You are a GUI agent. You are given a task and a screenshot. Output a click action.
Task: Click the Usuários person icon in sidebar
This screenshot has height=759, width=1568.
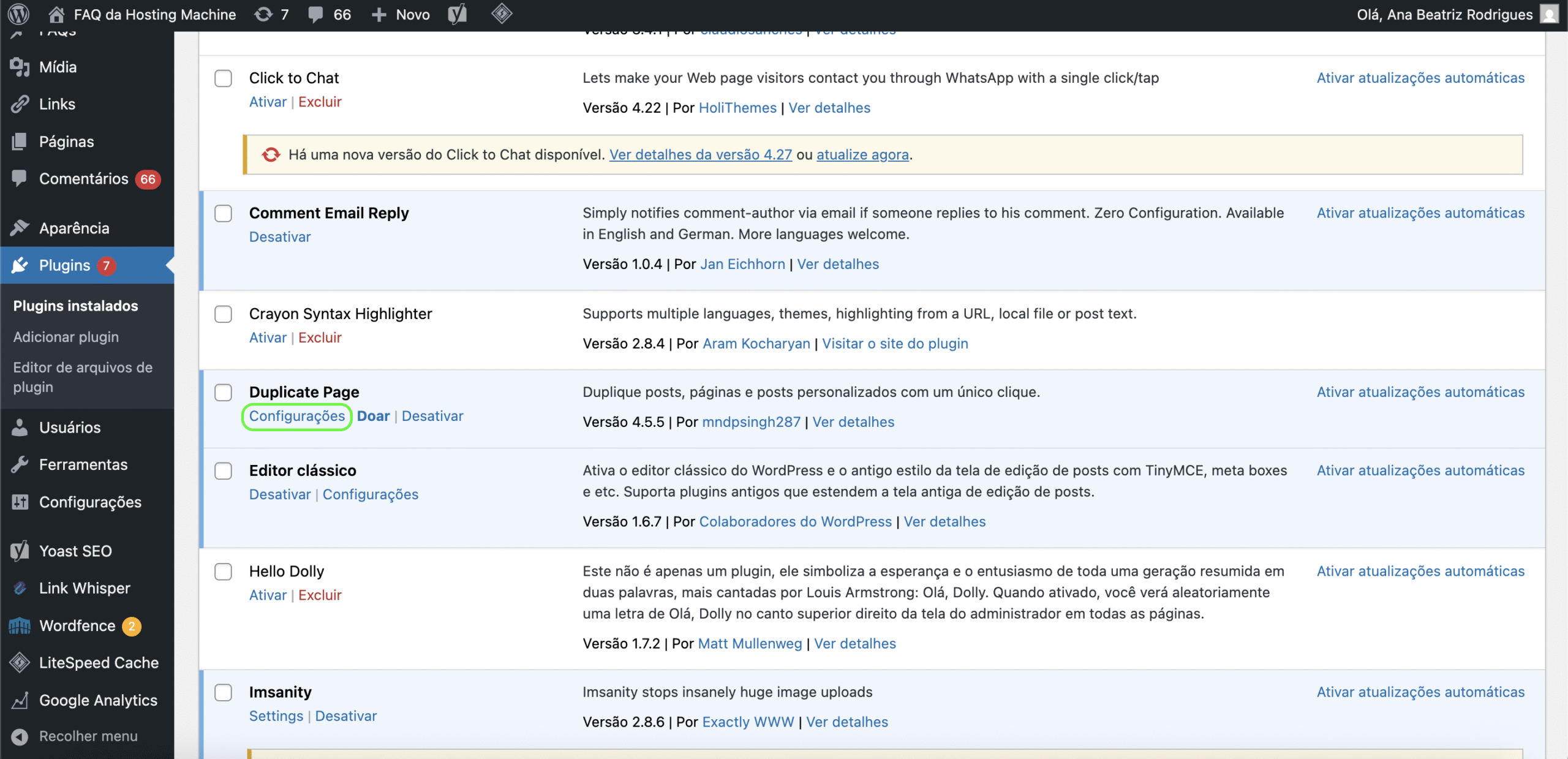pos(20,427)
